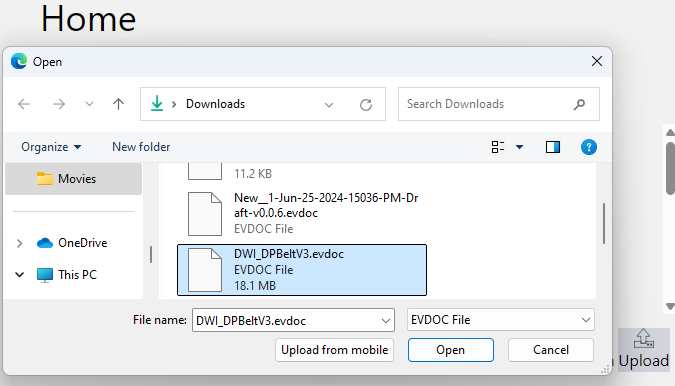Click the Search Downloads field

click(499, 104)
